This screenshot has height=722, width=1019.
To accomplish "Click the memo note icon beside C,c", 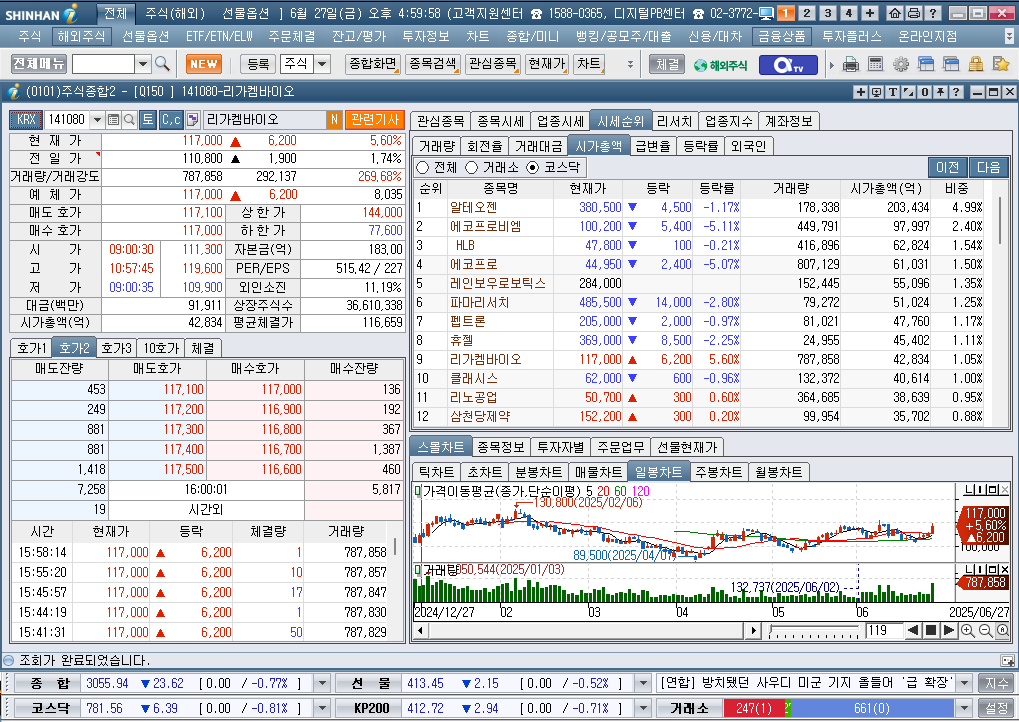I will pyautogui.click(x=192, y=120).
